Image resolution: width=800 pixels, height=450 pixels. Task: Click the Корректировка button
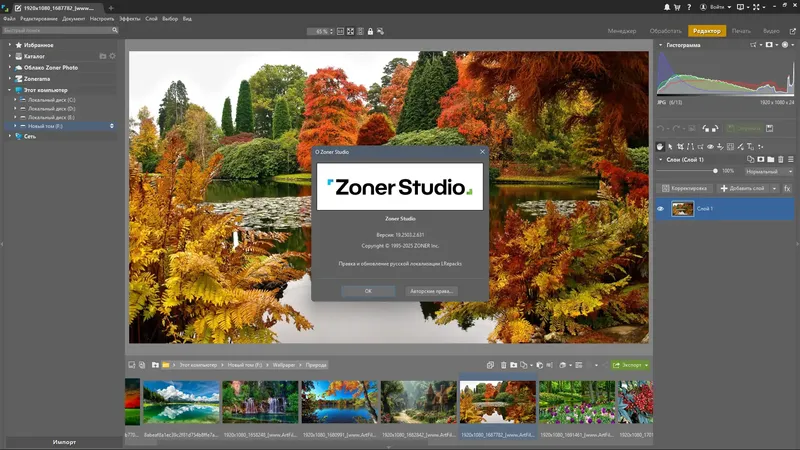[684, 188]
